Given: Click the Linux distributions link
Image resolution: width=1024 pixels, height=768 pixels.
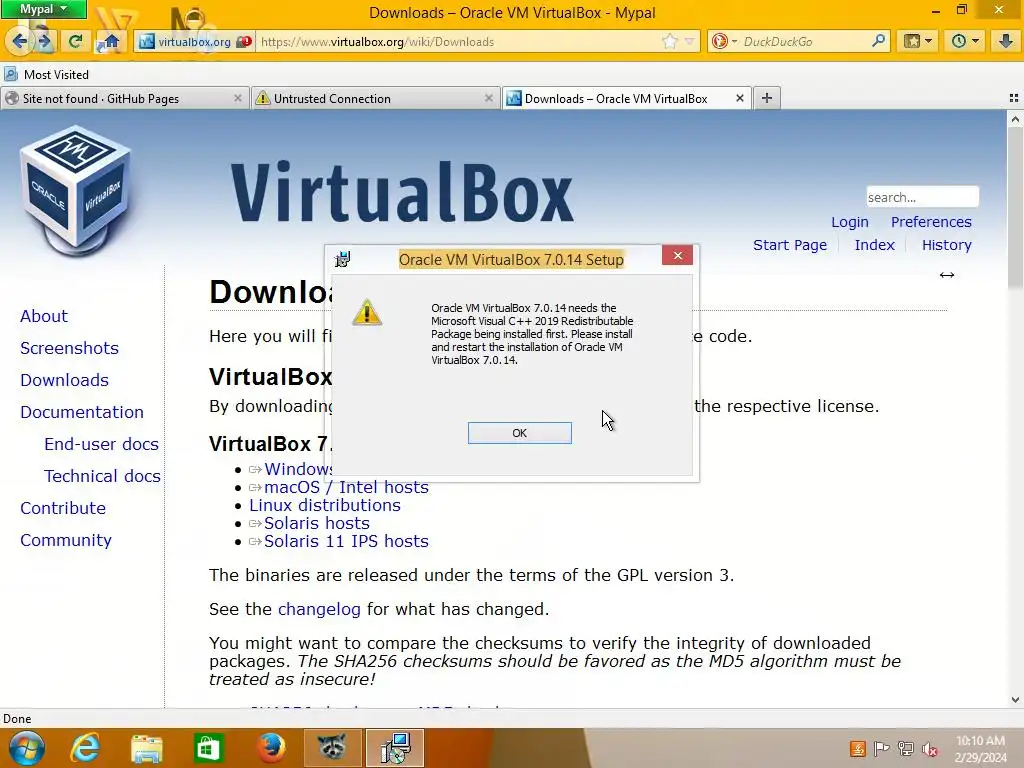Looking at the screenshot, I should coord(325,505).
